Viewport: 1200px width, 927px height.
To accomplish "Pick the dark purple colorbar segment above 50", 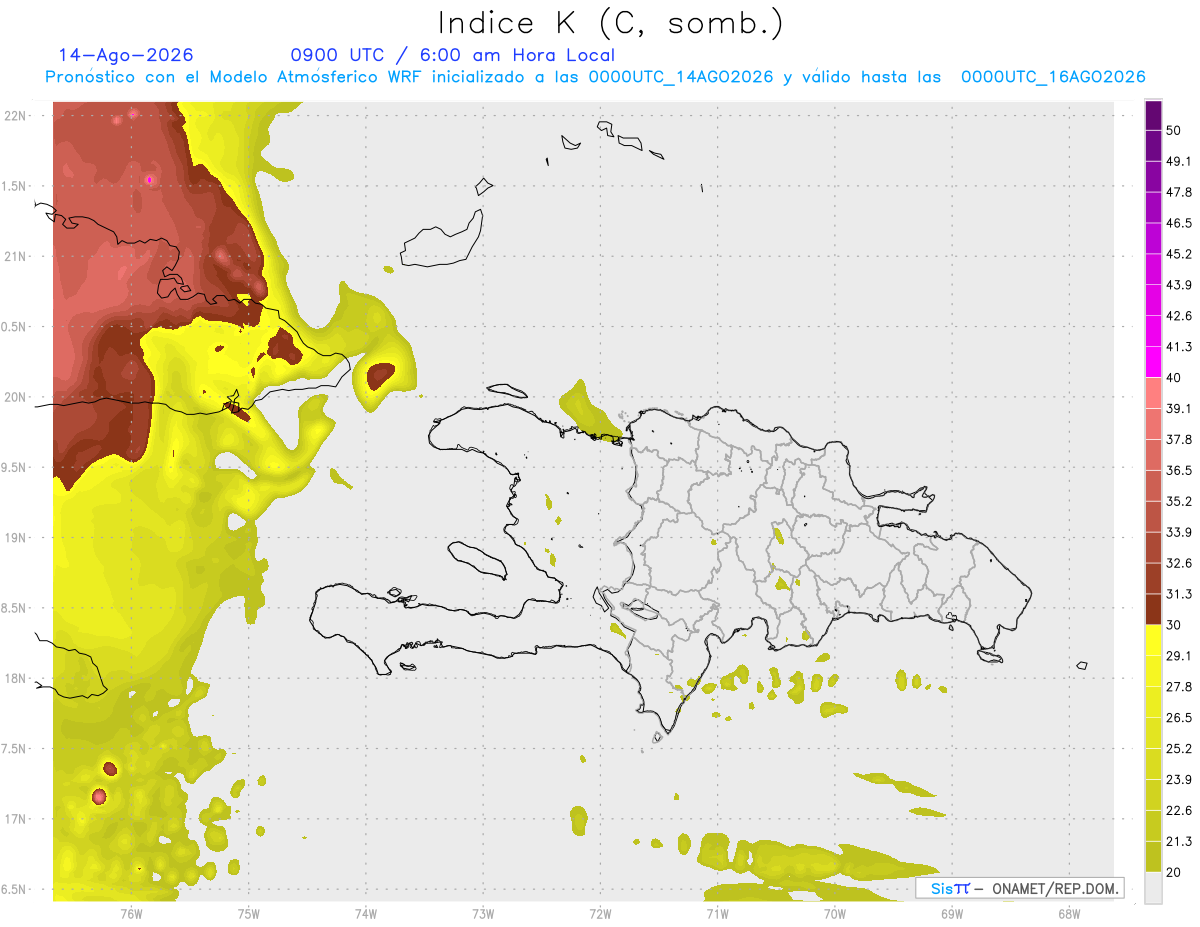I will click(x=1153, y=115).
